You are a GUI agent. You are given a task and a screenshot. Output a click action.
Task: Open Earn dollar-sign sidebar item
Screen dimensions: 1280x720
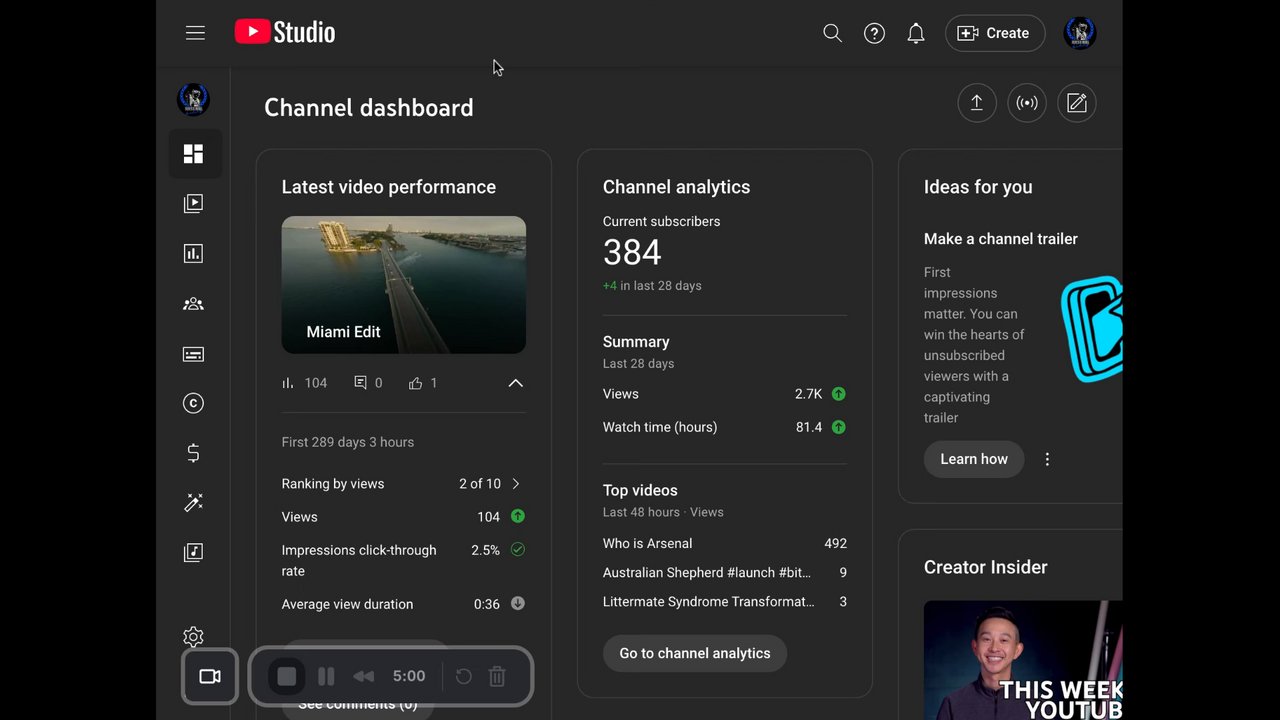194,453
